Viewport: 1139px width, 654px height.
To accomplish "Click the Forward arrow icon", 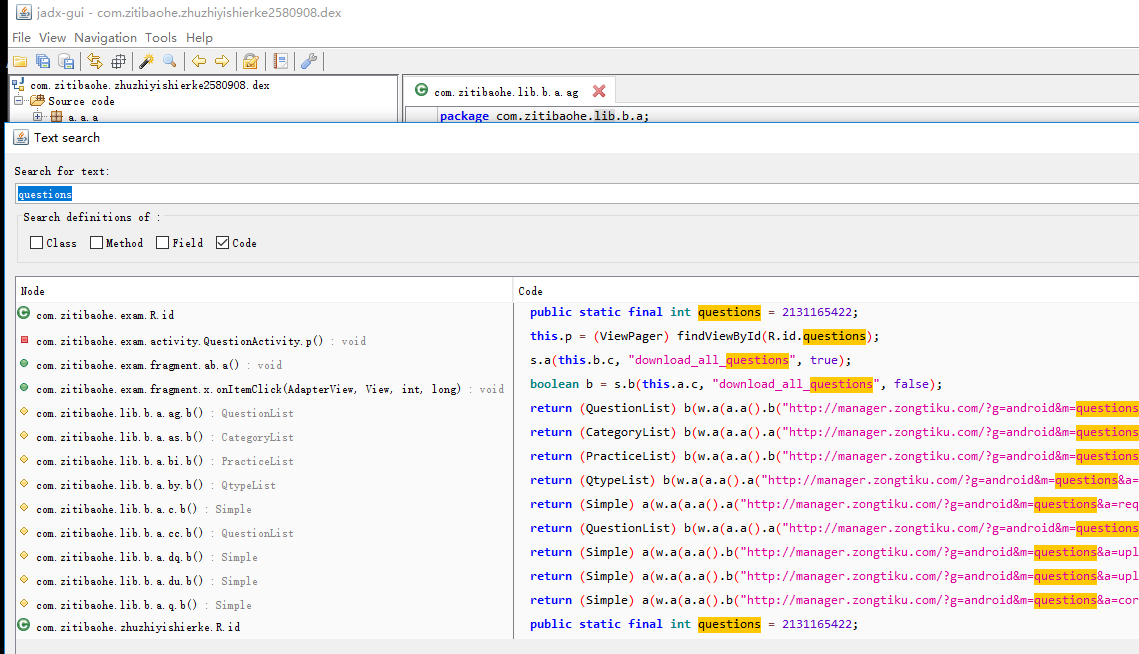I will (x=222, y=62).
